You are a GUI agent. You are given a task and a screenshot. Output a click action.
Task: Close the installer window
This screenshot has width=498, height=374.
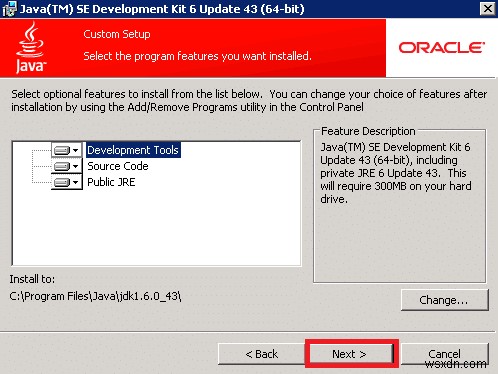[x=488, y=9]
